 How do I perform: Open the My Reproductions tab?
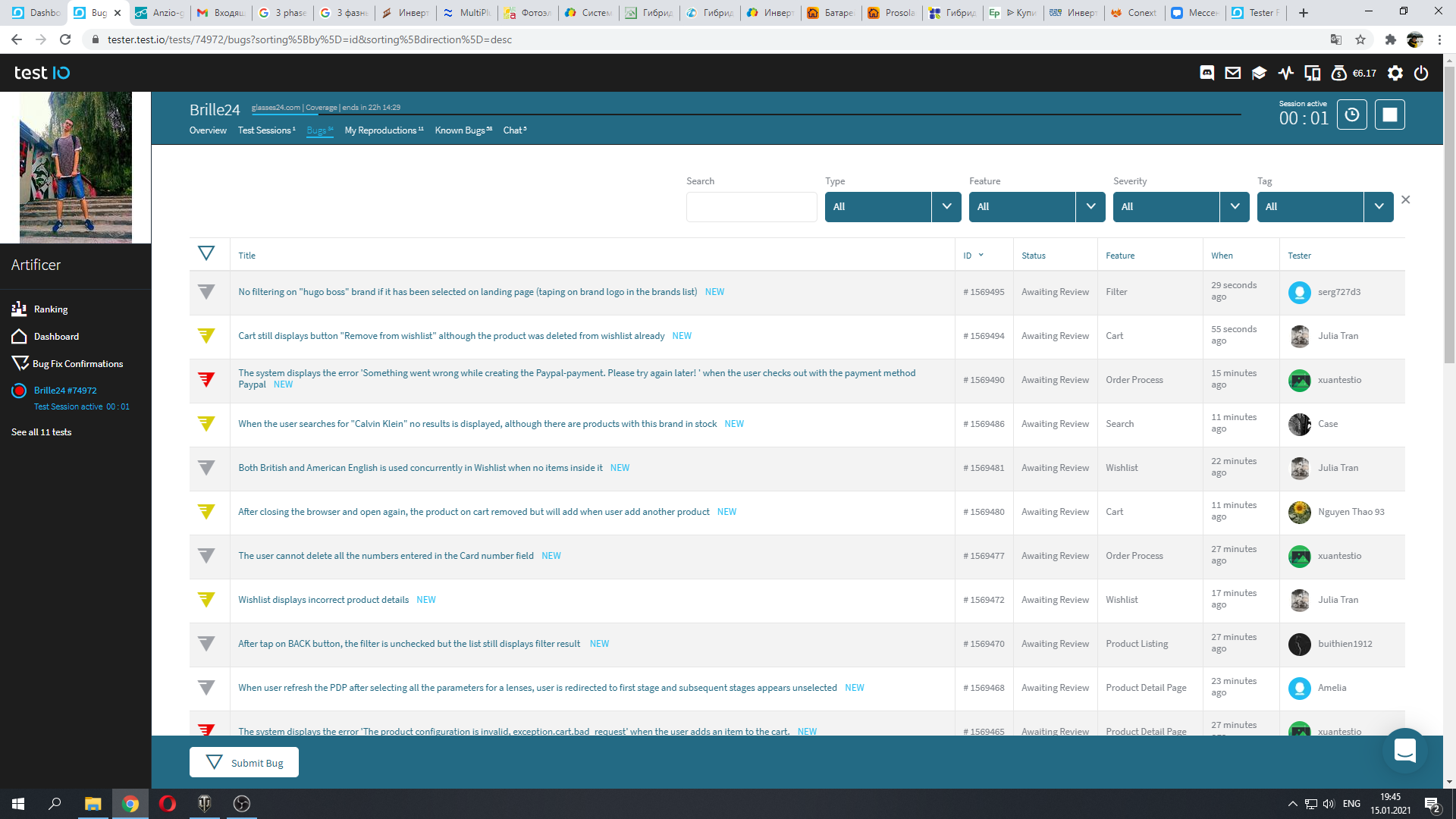[x=384, y=130]
